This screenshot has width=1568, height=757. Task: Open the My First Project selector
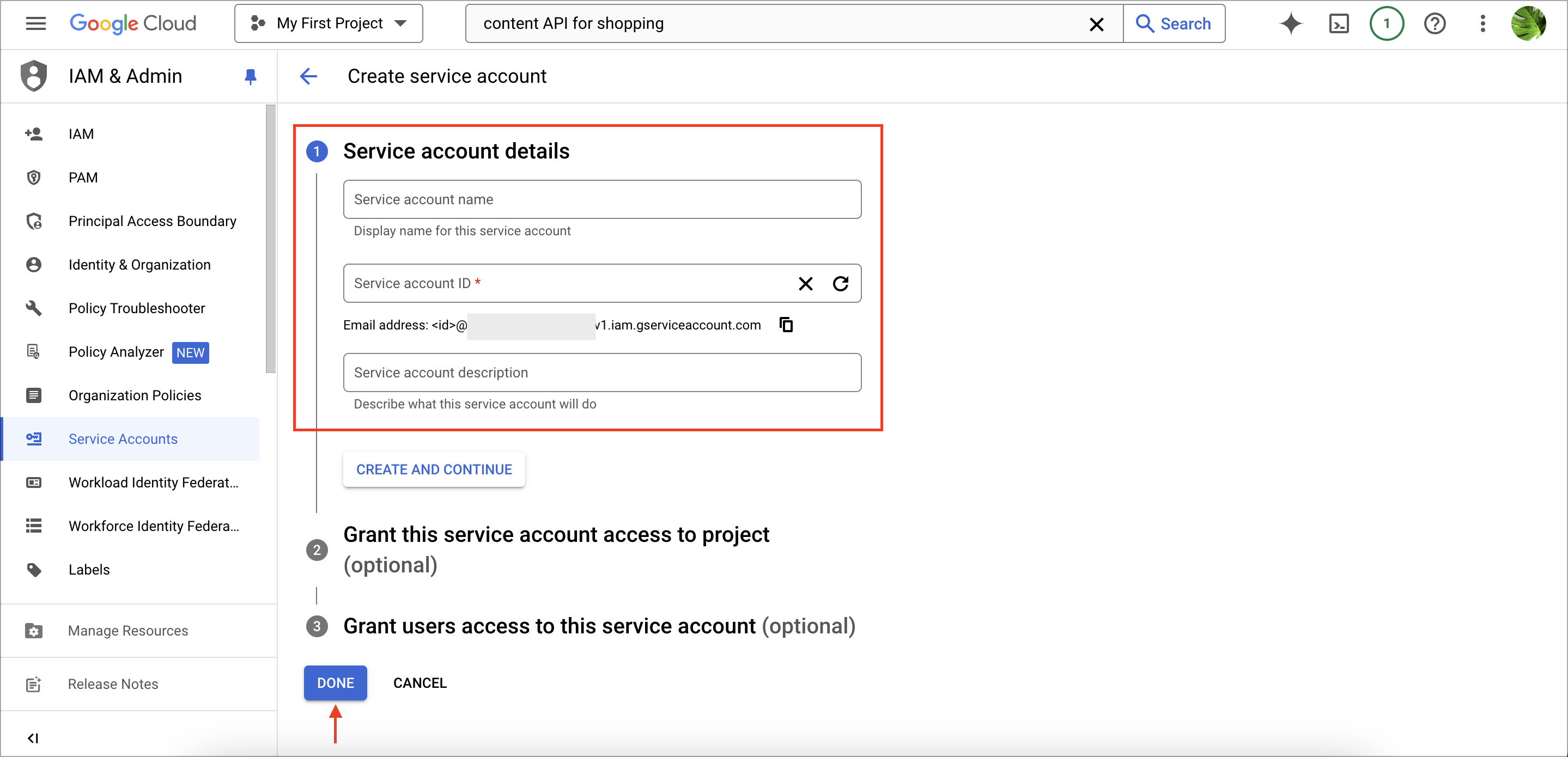click(329, 24)
